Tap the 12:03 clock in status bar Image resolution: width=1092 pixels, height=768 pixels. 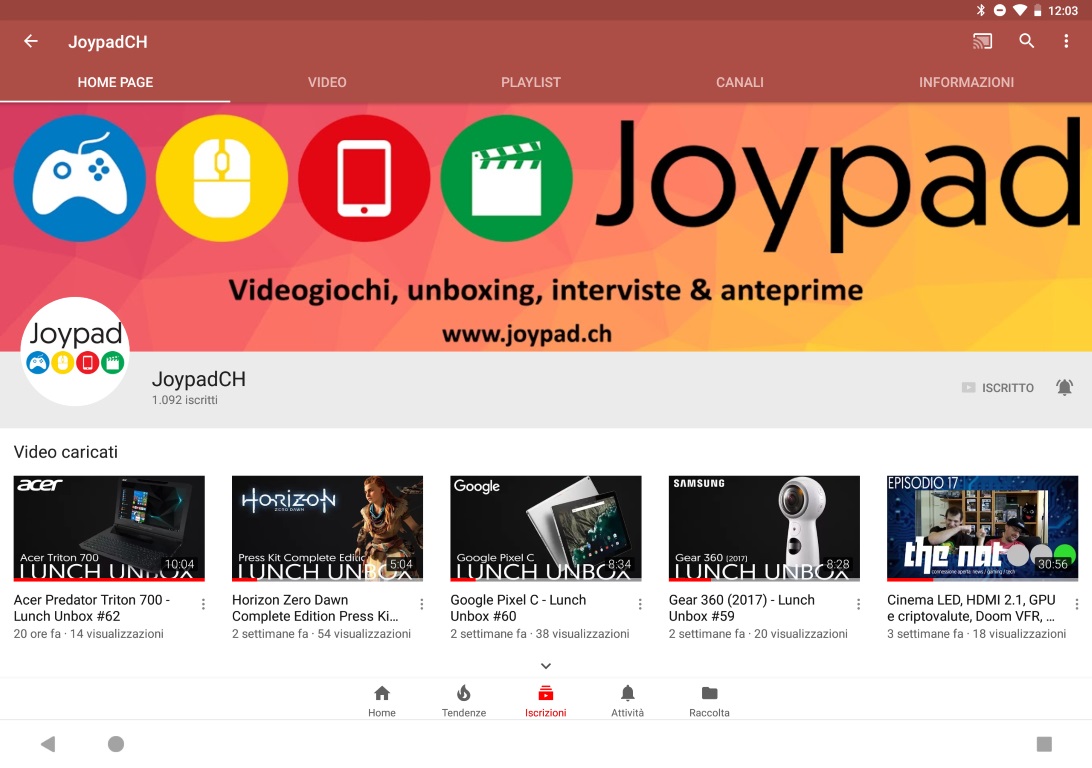(x=1063, y=10)
